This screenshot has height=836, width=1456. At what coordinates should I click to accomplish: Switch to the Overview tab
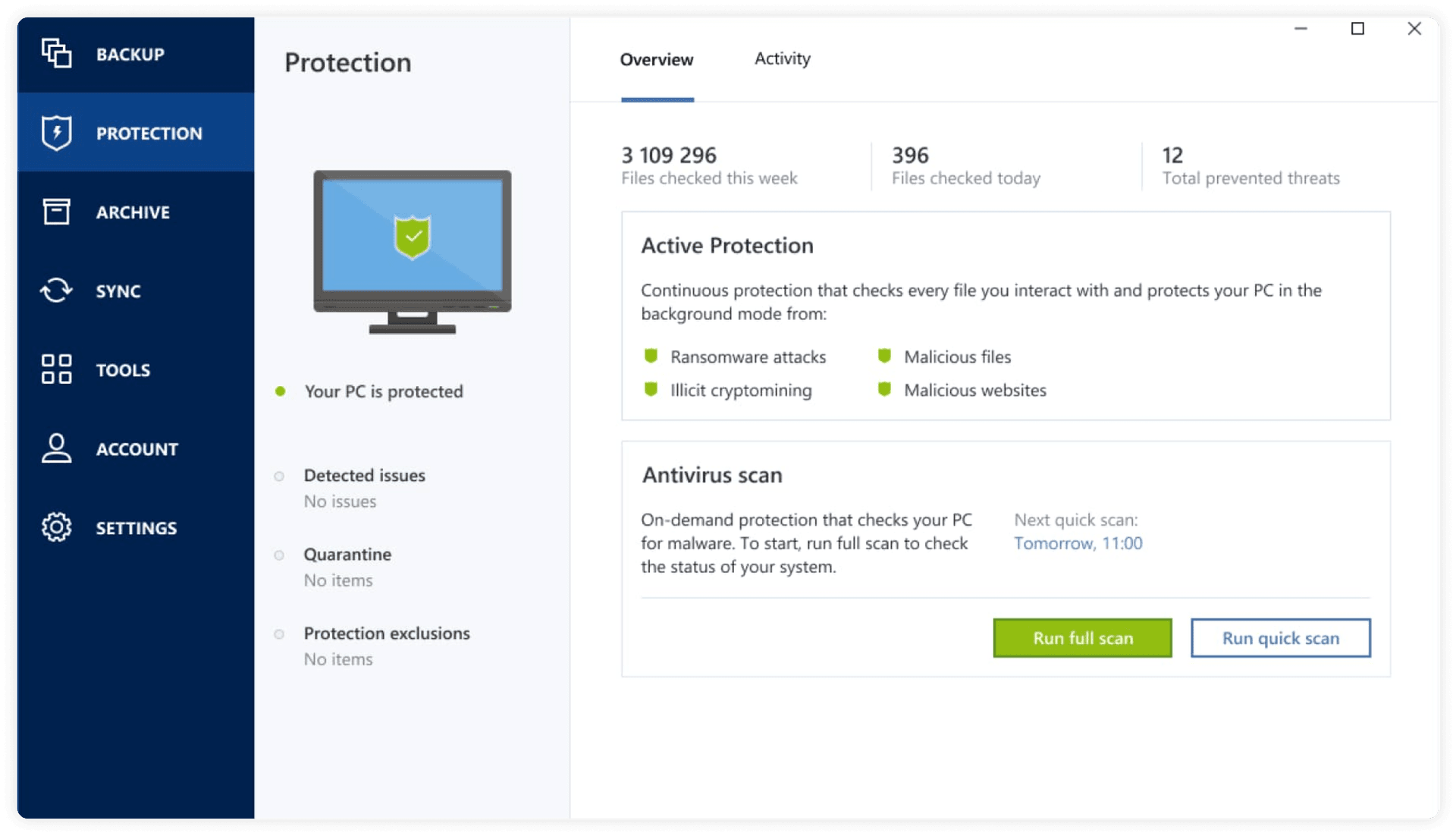pyautogui.click(x=656, y=58)
